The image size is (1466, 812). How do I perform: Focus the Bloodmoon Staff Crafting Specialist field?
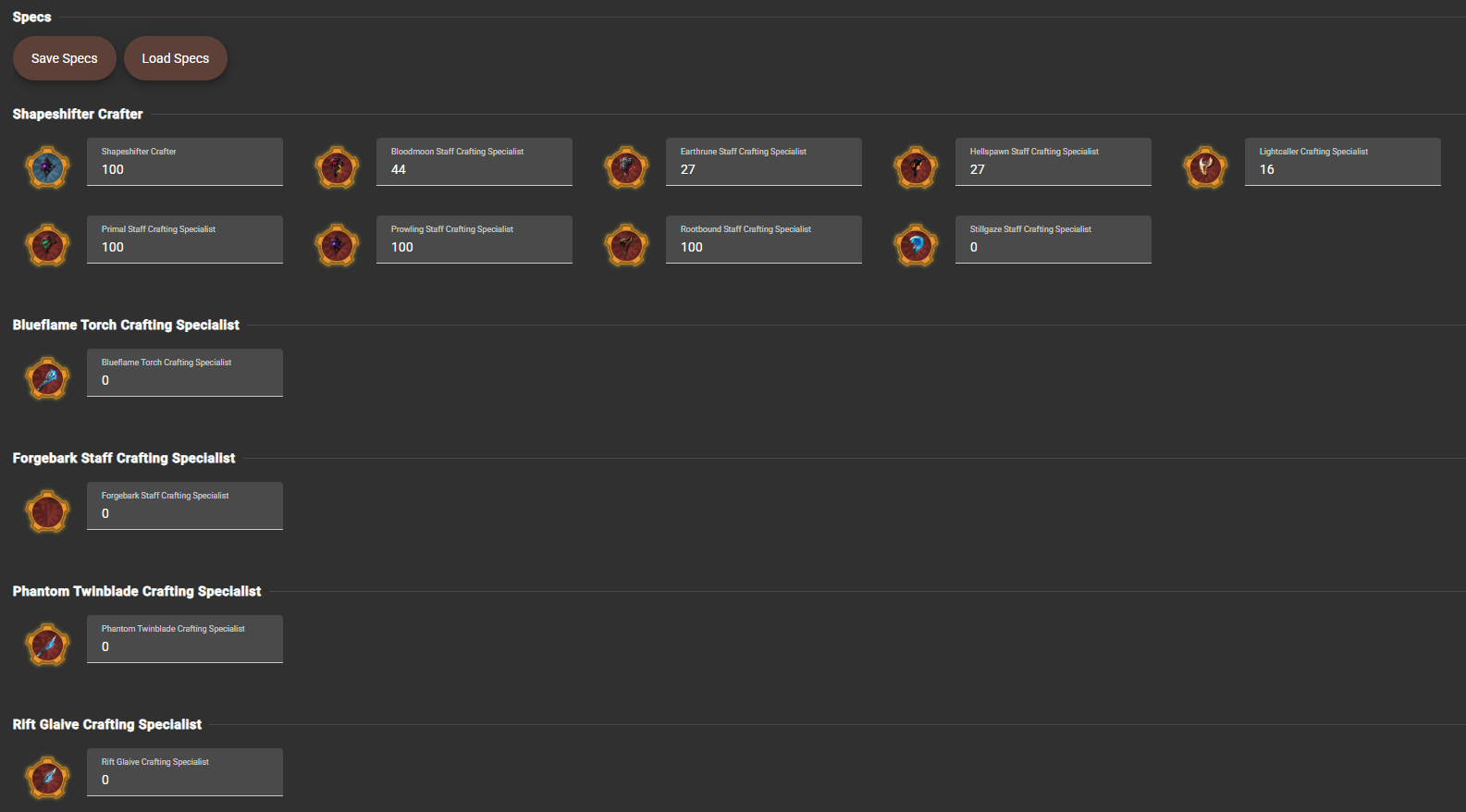[x=474, y=169]
